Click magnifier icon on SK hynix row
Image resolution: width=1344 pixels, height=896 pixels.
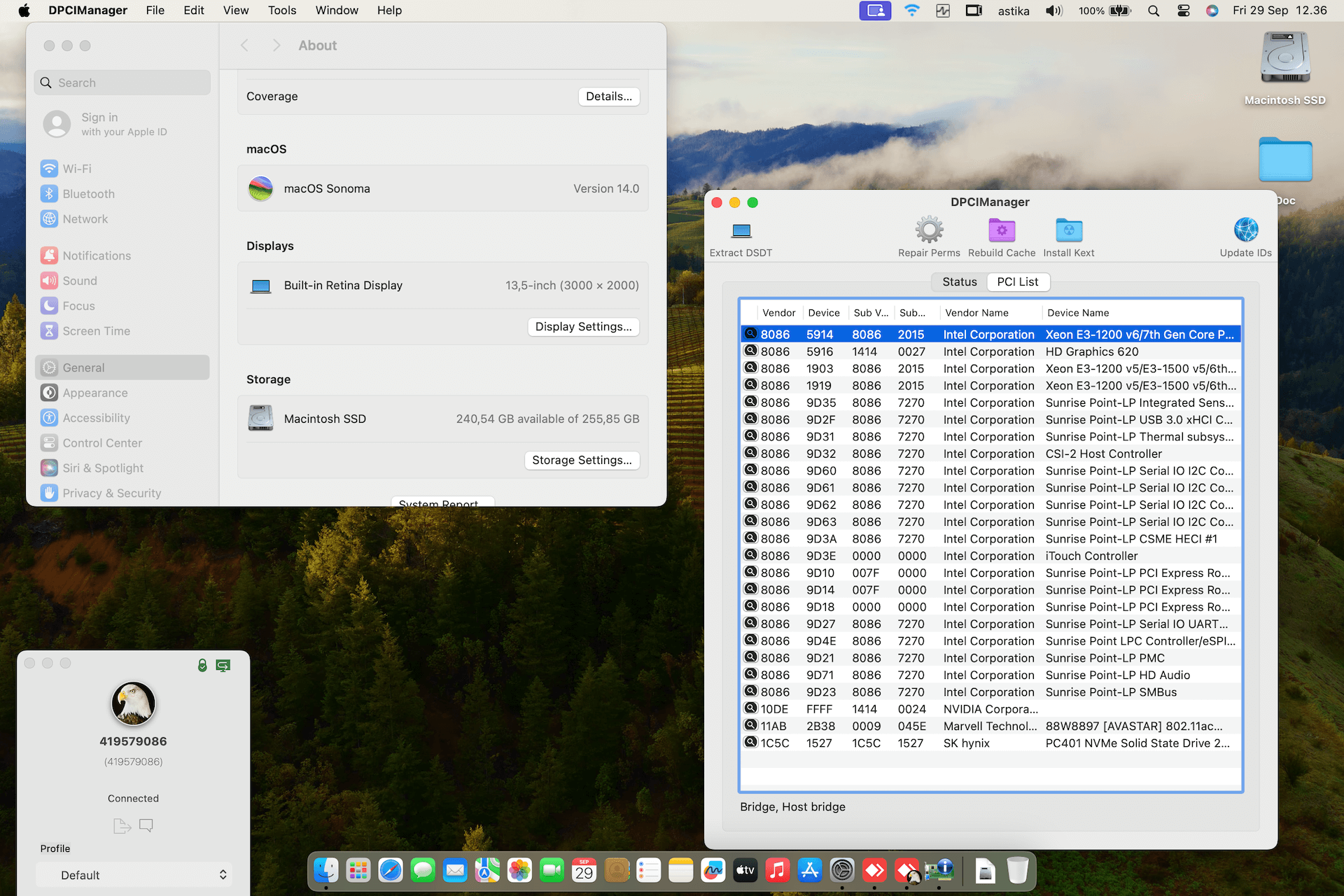tap(750, 742)
